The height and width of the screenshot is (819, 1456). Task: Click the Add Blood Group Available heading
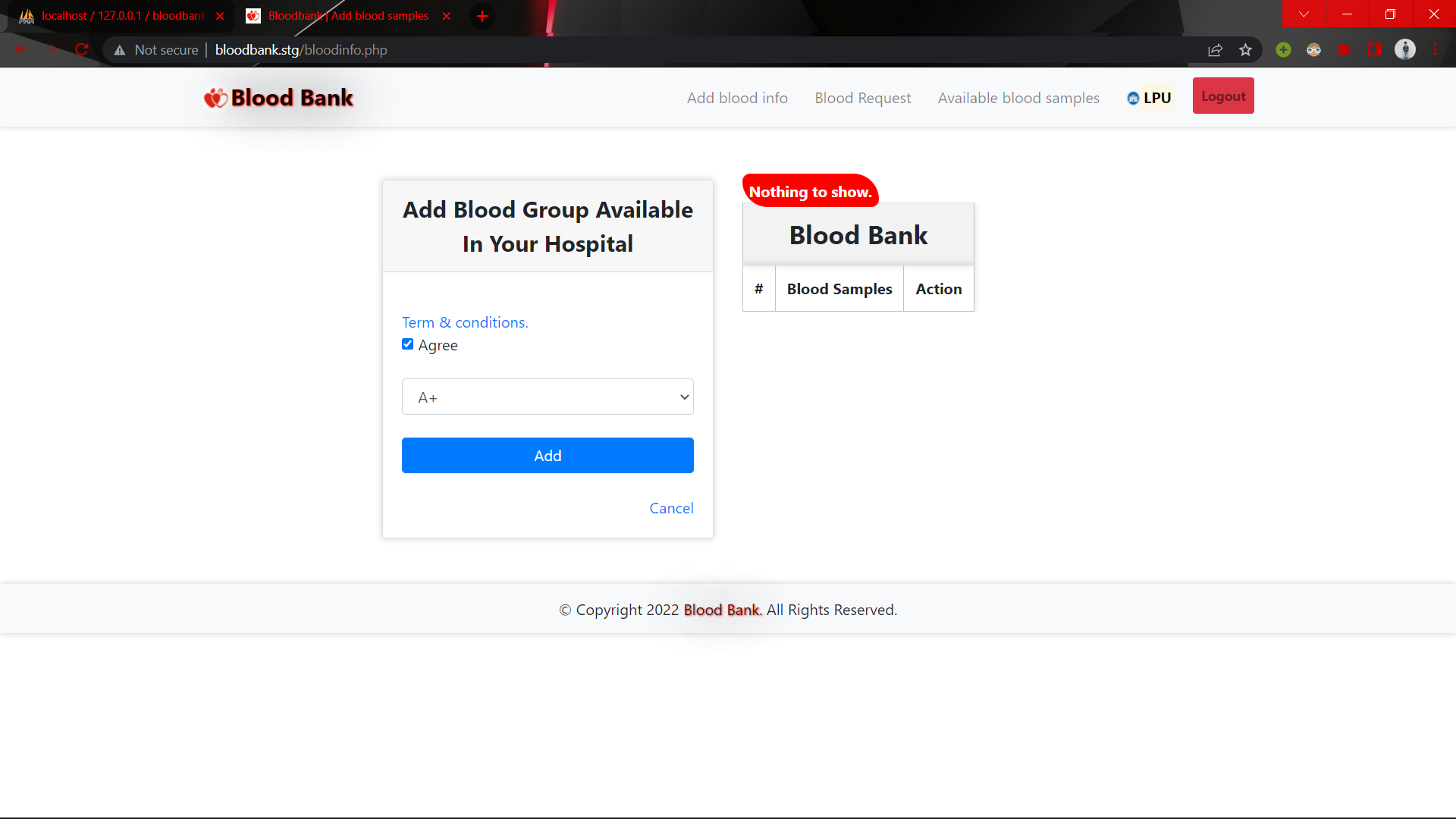[x=548, y=227]
